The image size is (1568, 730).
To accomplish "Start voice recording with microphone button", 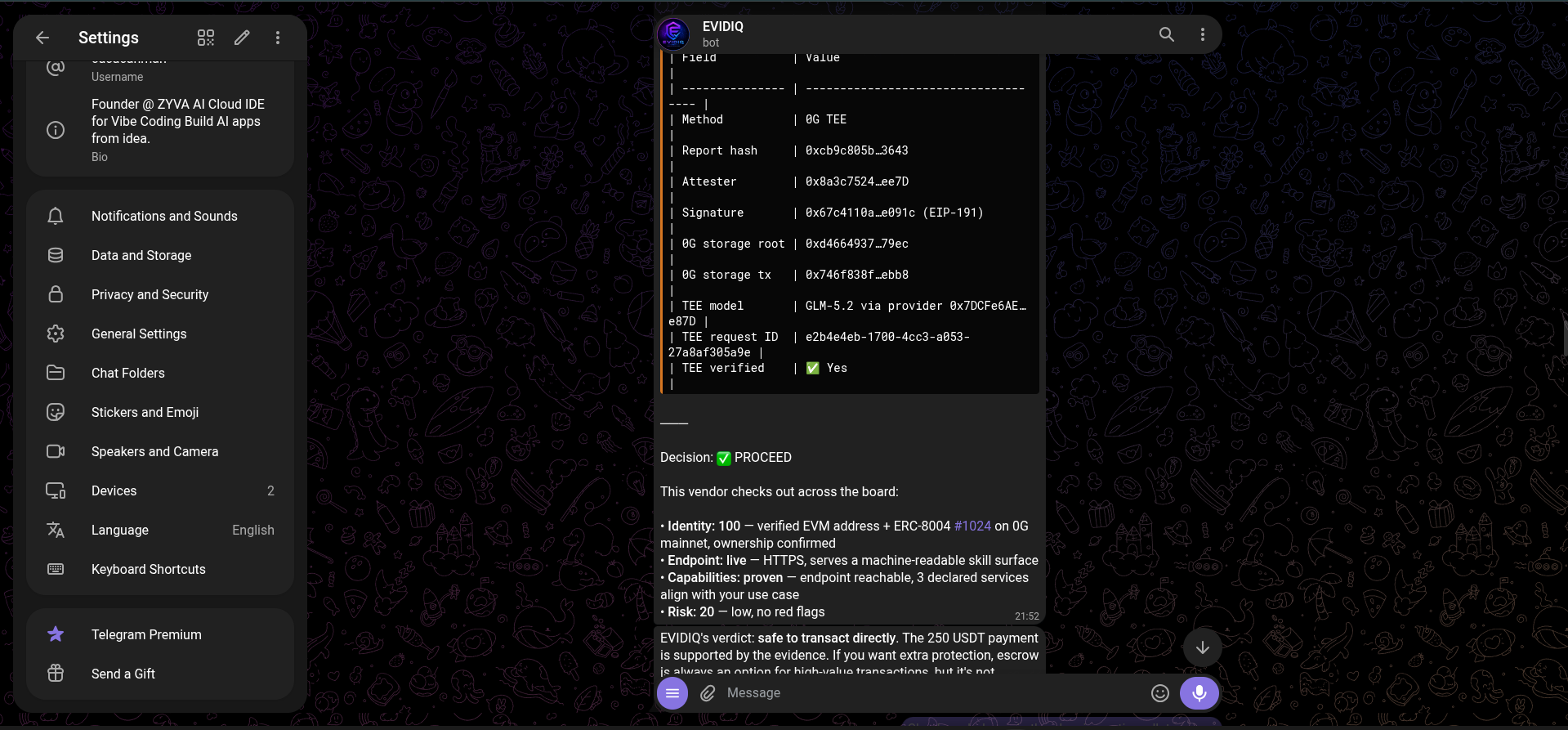I will pyautogui.click(x=1199, y=693).
